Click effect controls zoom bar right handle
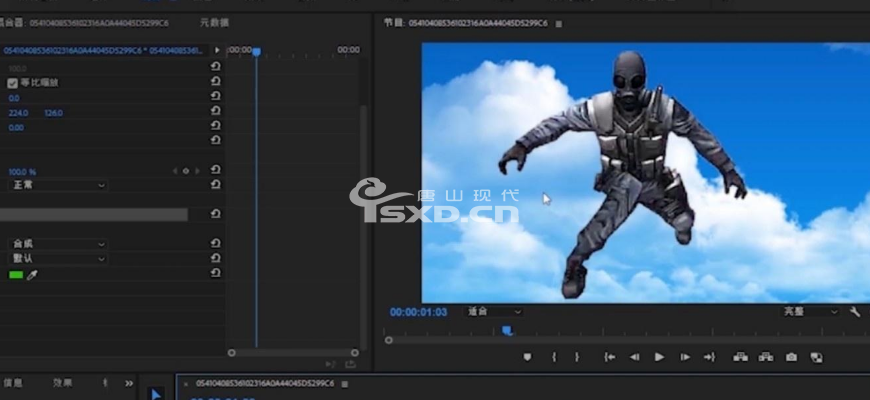Image resolution: width=870 pixels, height=400 pixels. (x=355, y=353)
